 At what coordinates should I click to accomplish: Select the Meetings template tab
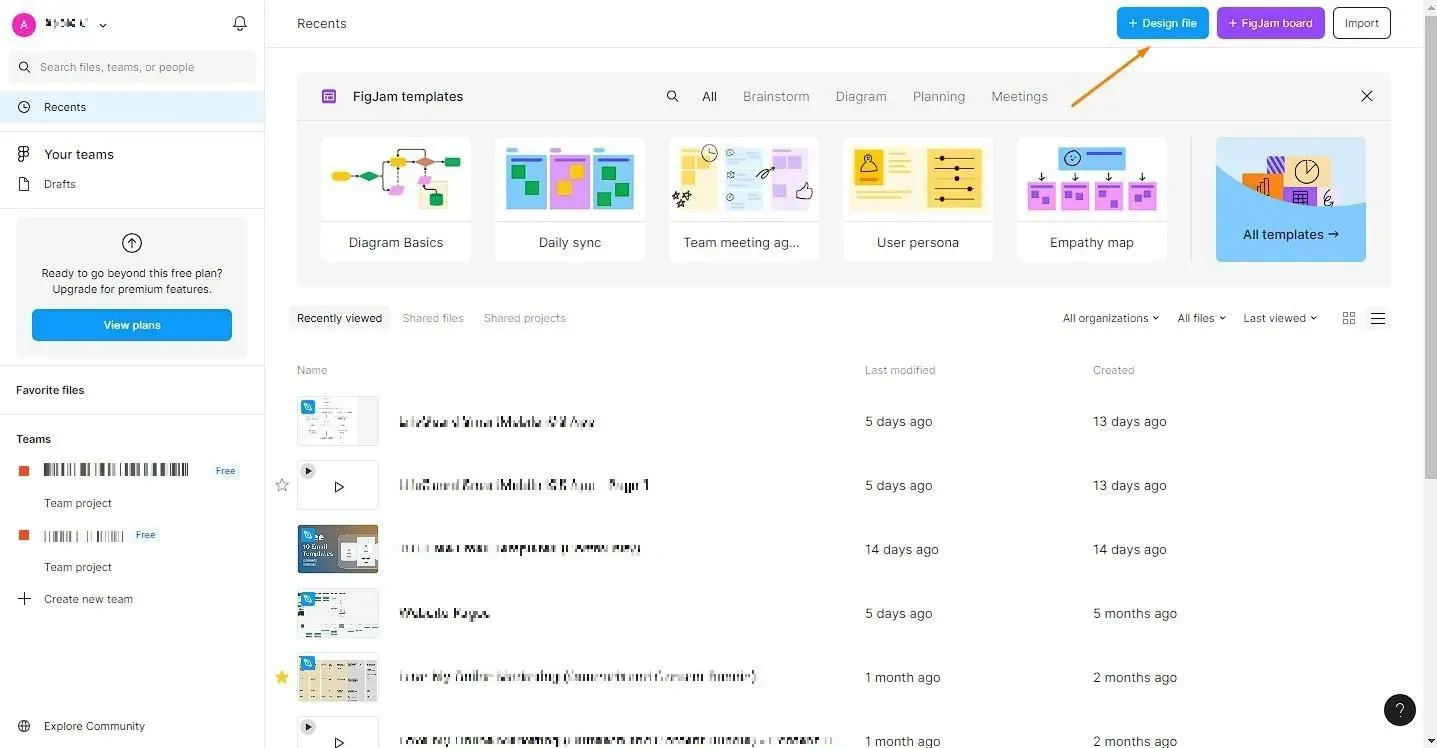click(x=1020, y=97)
